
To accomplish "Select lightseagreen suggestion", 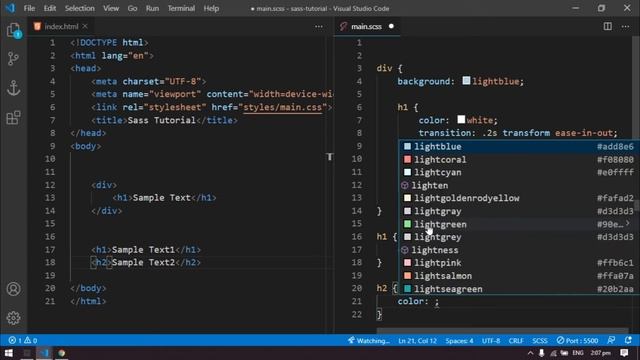I will point(519,289).
